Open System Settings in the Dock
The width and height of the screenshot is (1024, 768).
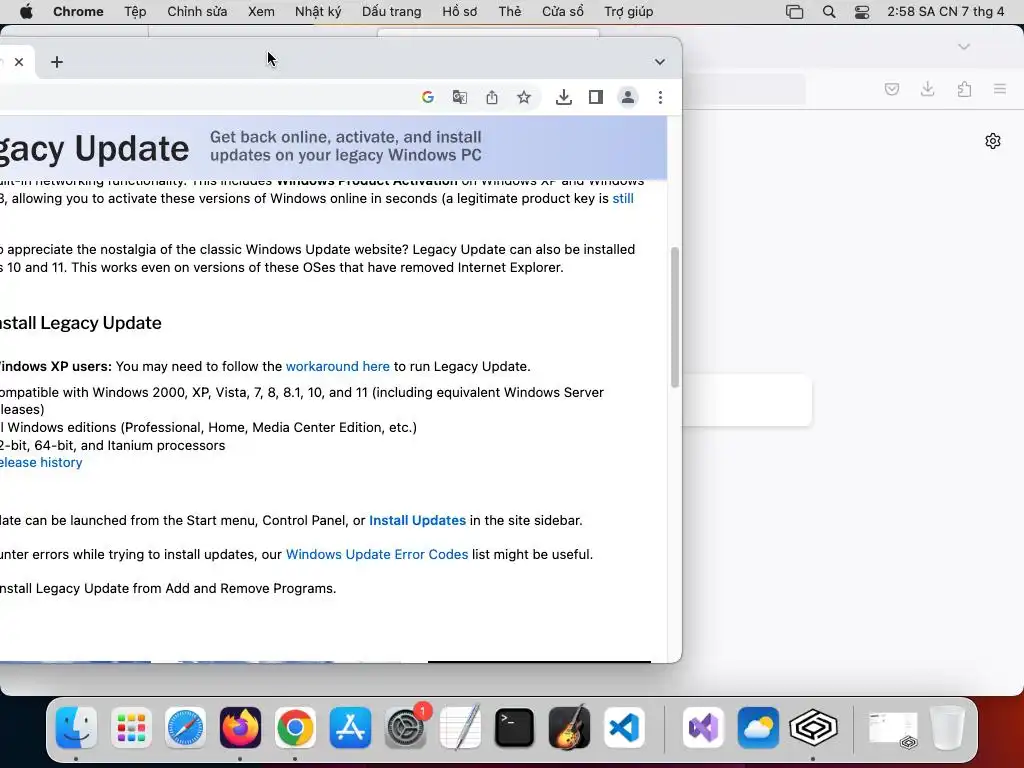(405, 728)
